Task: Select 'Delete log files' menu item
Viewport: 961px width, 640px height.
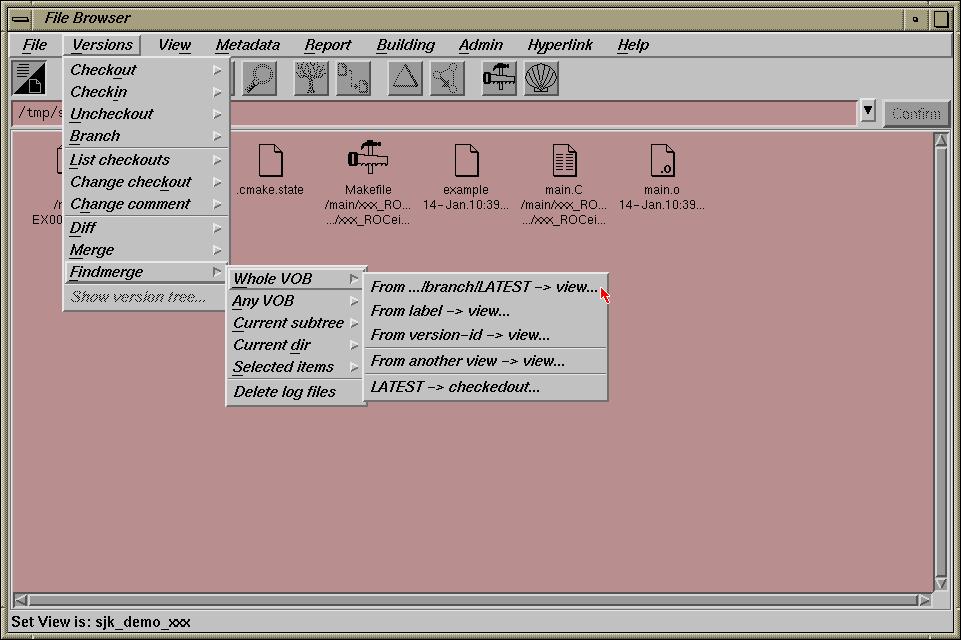Action: point(285,392)
